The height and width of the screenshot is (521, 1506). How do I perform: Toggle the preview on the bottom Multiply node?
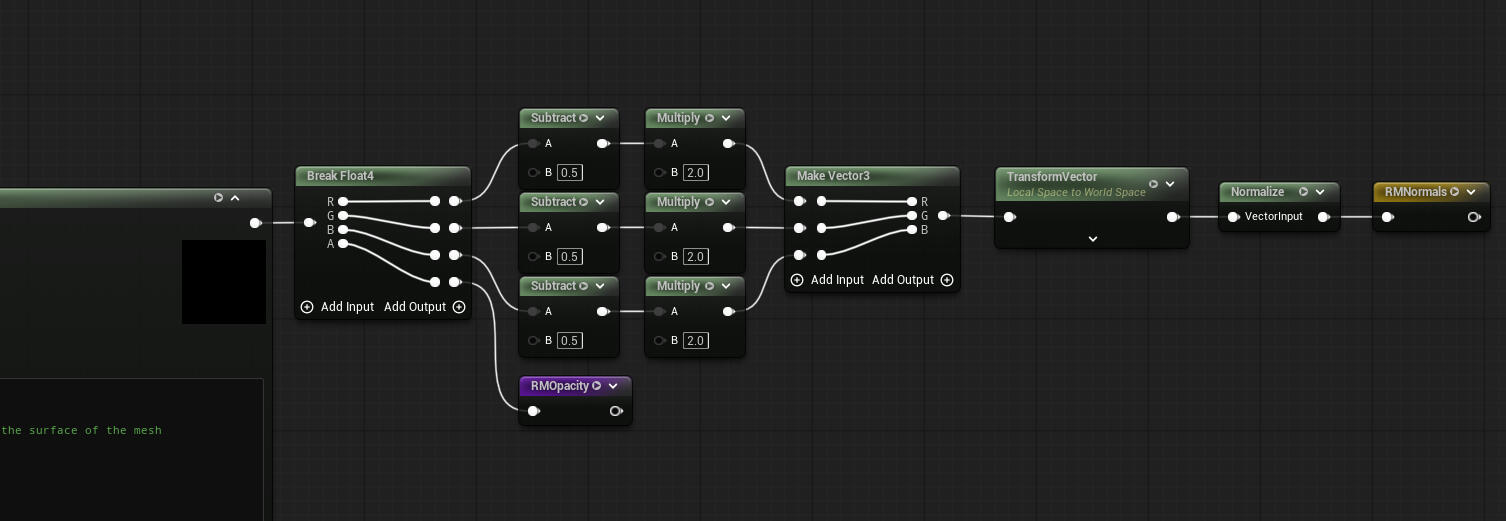pyautogui.click(x=709, y=286)
